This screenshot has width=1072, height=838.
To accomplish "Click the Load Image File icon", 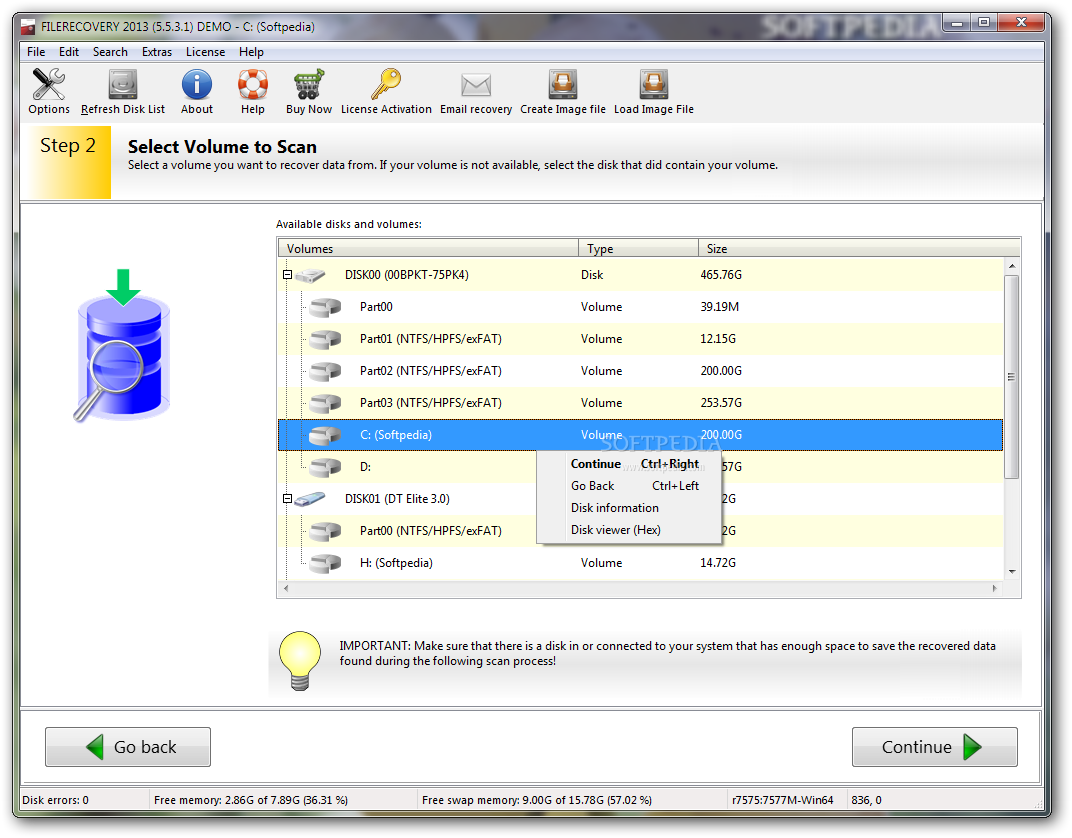I will tap(654, 84).
